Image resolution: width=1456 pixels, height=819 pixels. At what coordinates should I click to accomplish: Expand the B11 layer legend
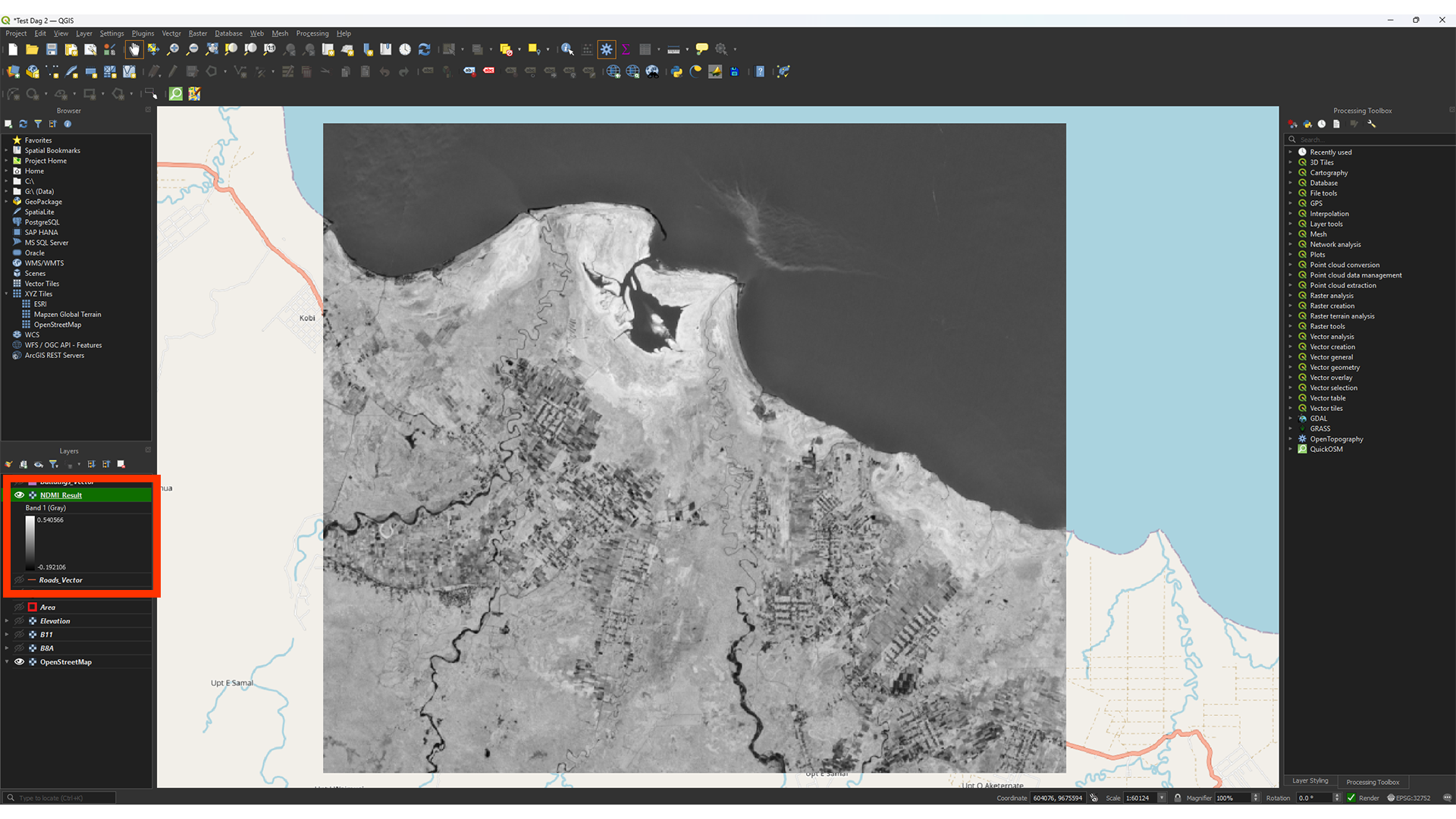point(7,635)
